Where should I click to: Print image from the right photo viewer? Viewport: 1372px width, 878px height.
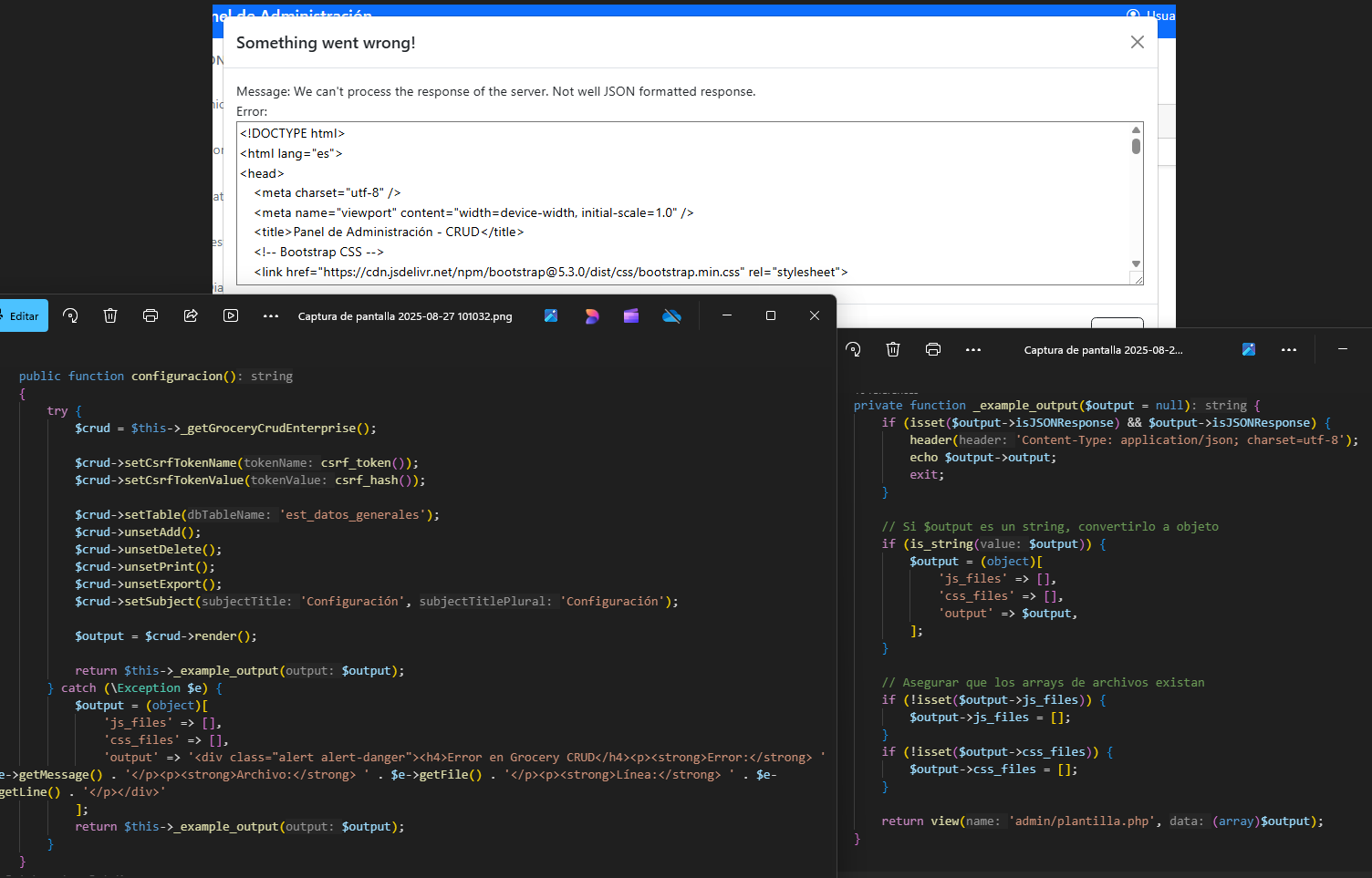pyautogui.click(x=933, y=349)
